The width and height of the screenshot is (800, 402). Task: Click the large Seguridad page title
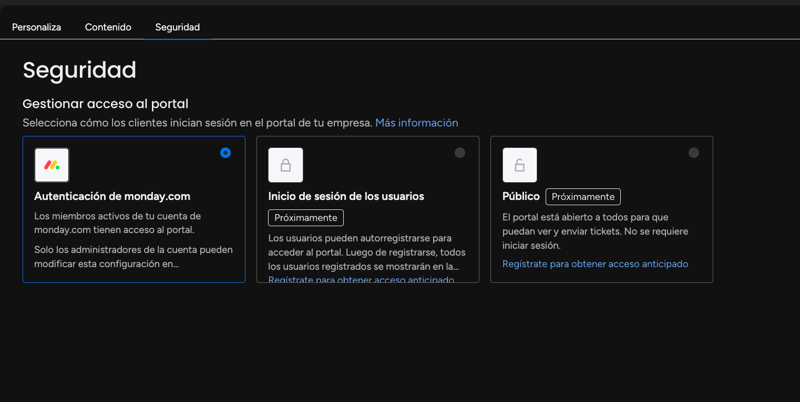[80, 70]
